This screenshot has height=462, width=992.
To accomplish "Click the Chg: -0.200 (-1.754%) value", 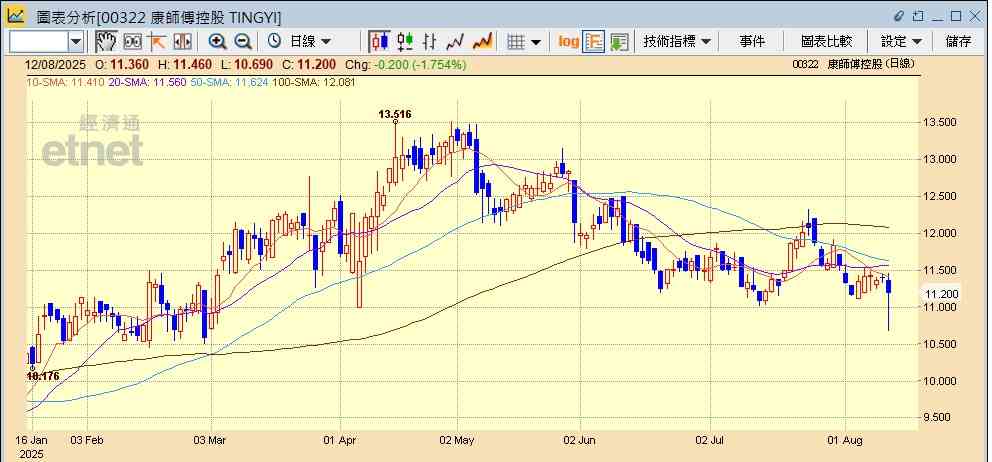I will (406, 65).
